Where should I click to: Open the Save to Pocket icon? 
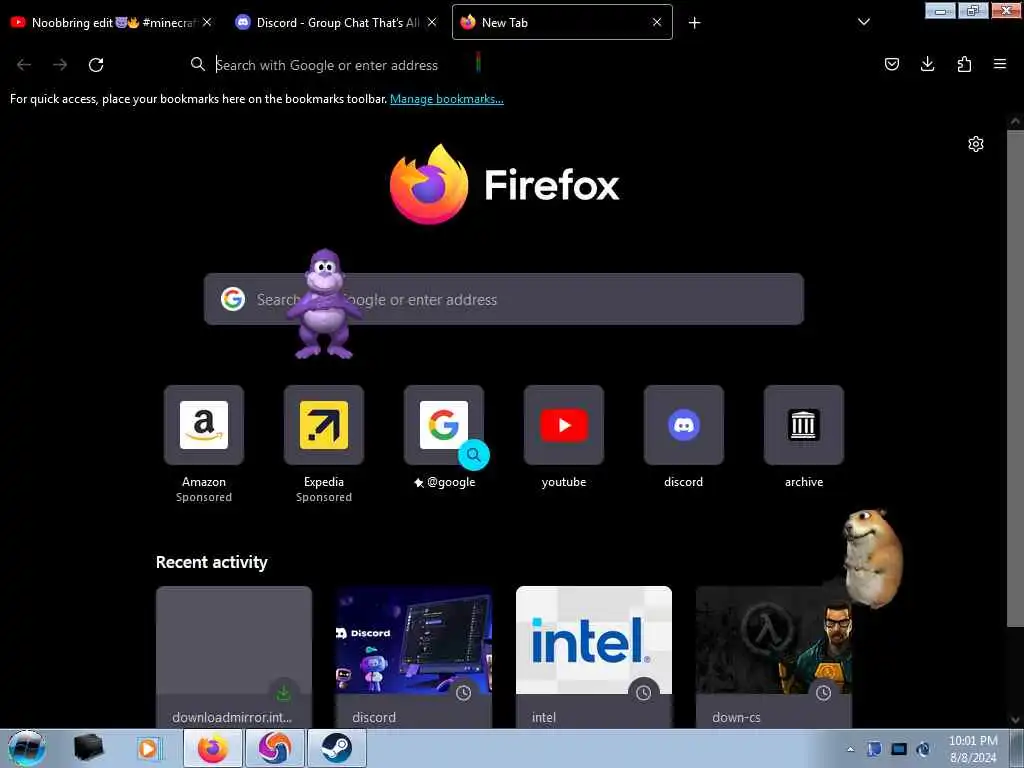point(891,64)
